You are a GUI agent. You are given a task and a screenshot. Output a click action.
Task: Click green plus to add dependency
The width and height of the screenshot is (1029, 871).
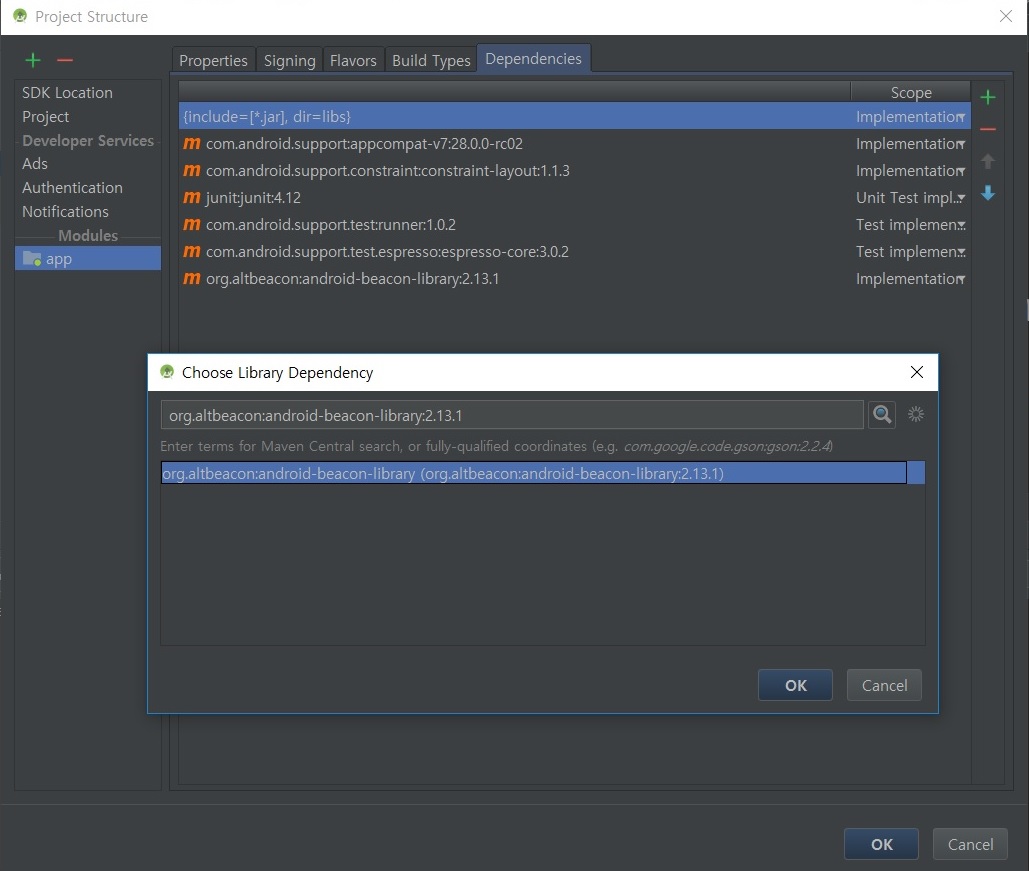988,98
